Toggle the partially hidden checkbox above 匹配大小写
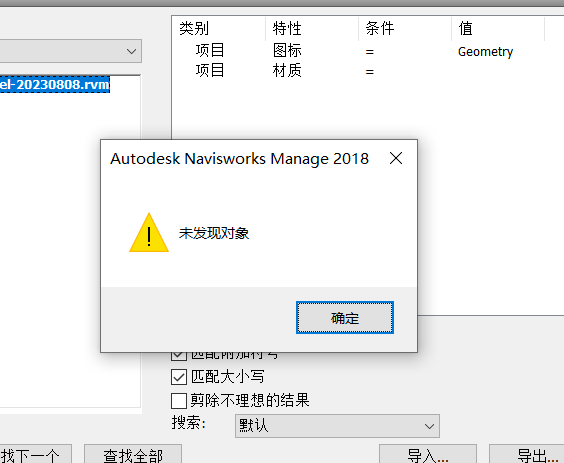 [x=179, y=356]
